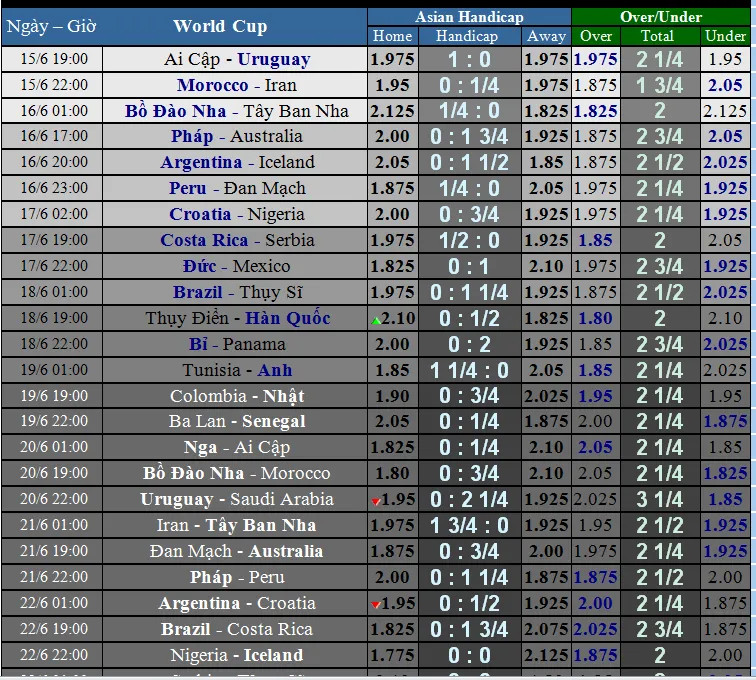Image resolution: width=756 pixels, height=680 pixels.
Task: Click the Nga - Ai Cập match name
Action: point(237,448)
